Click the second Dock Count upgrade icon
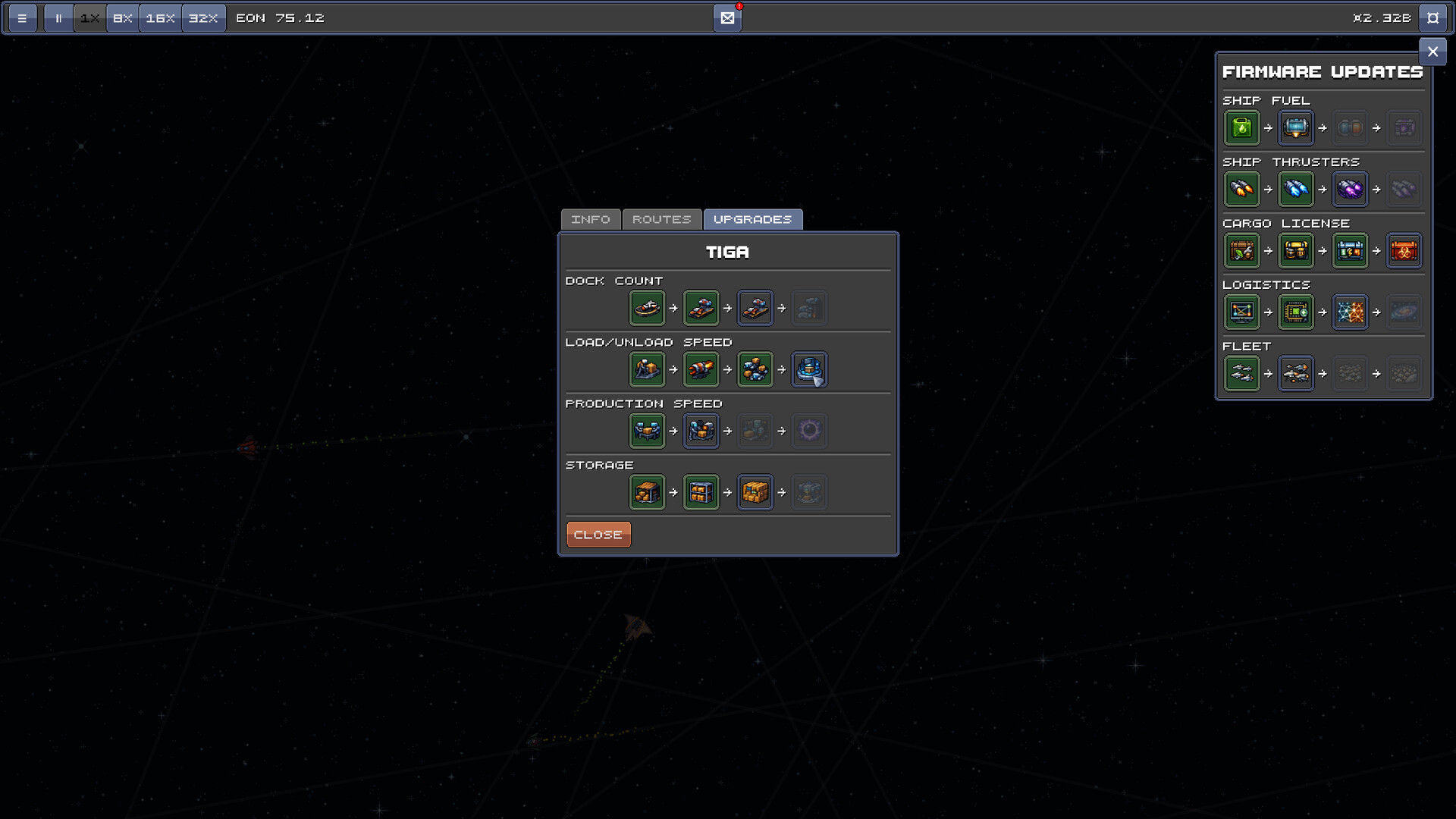The image size is (1456, 819). [701, 308]
